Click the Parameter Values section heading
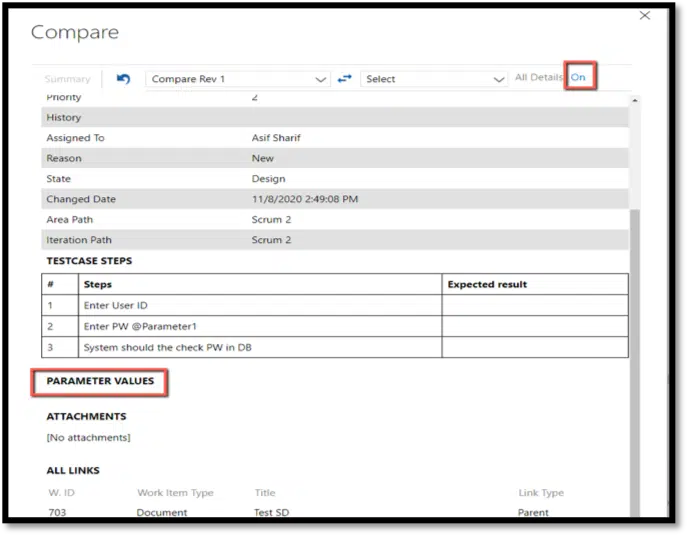The width and height of the screenshot is (687, 535). pyautogui.click(x=100, y=381)
